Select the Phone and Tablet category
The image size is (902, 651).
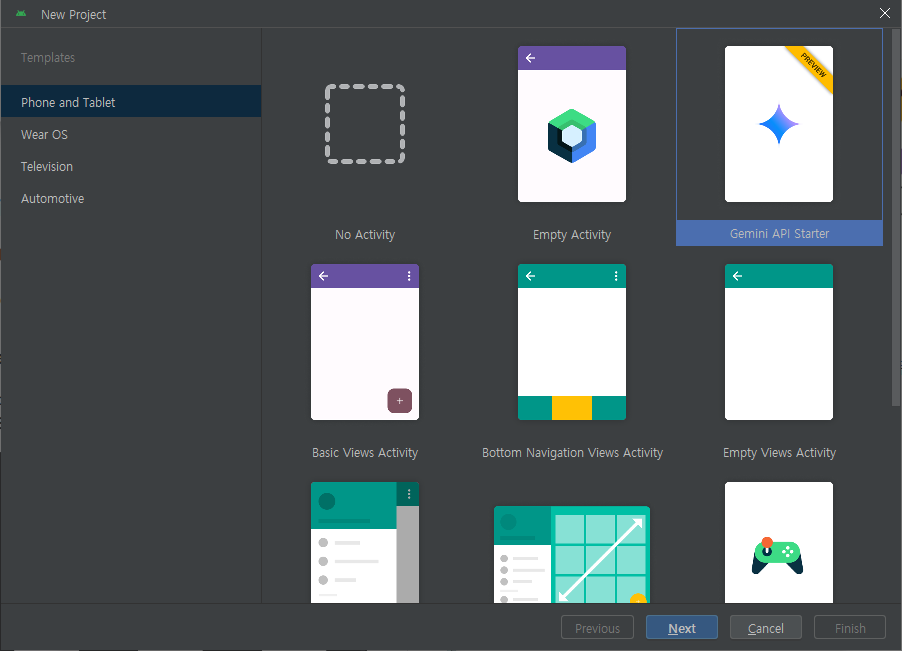pos(67,101)
